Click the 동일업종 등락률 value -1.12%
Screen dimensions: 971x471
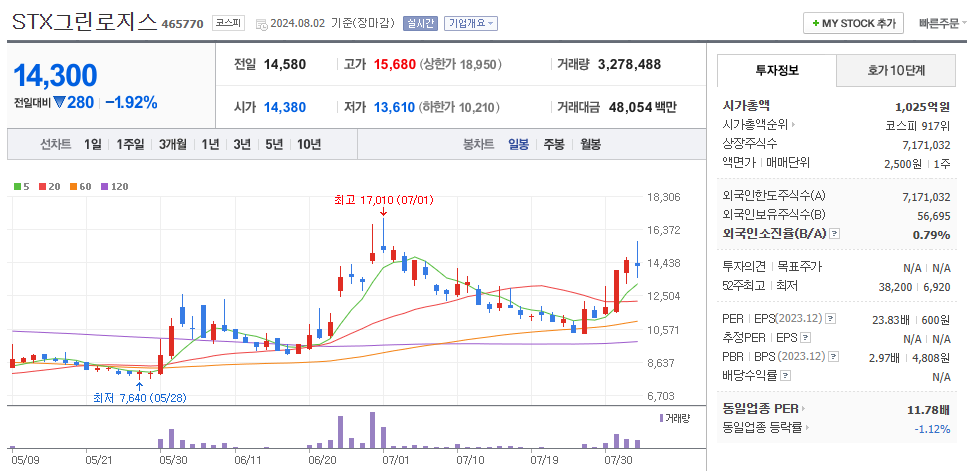[x=931, y=429]
